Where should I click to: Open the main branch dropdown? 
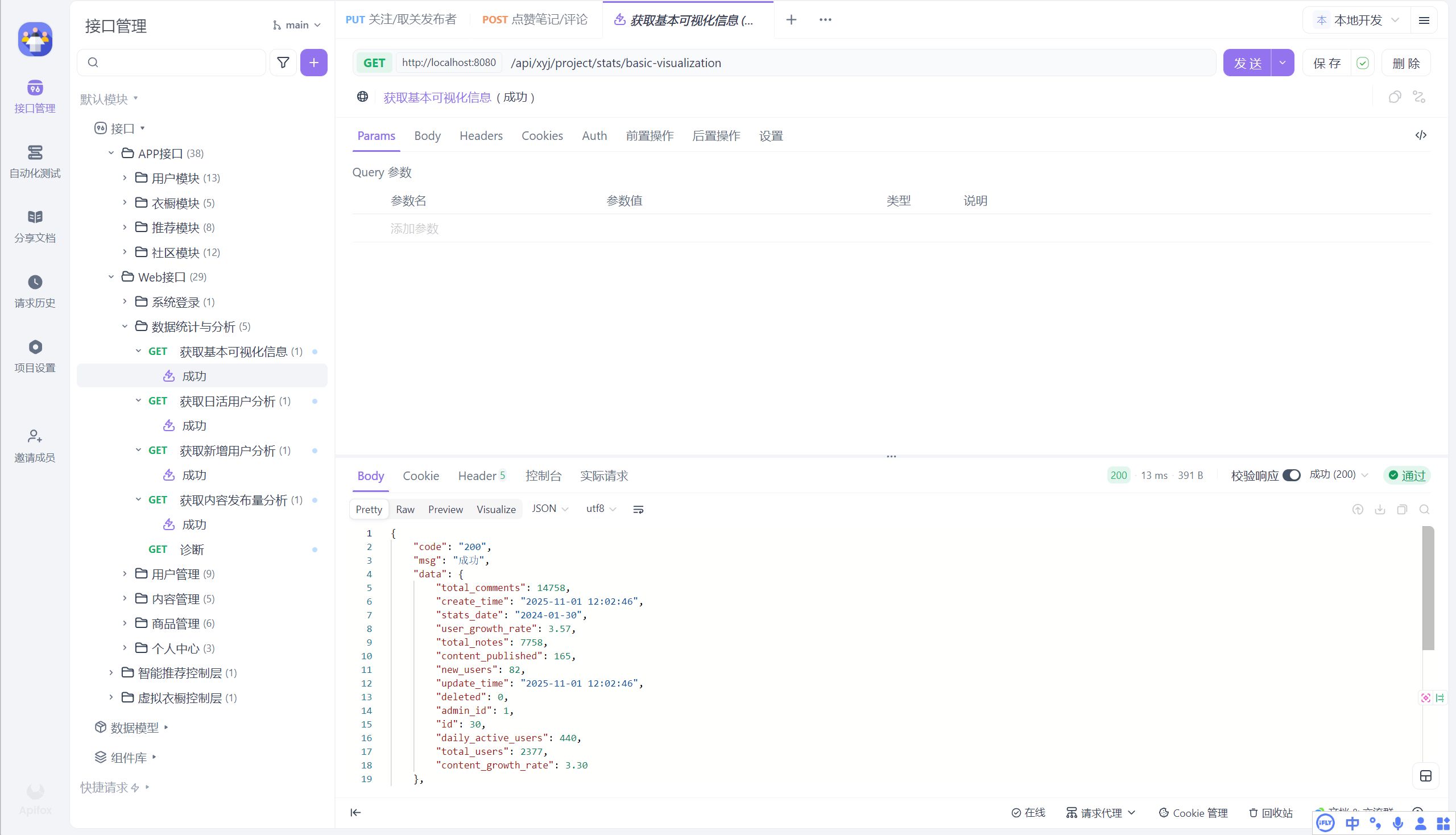pos(296,25)
